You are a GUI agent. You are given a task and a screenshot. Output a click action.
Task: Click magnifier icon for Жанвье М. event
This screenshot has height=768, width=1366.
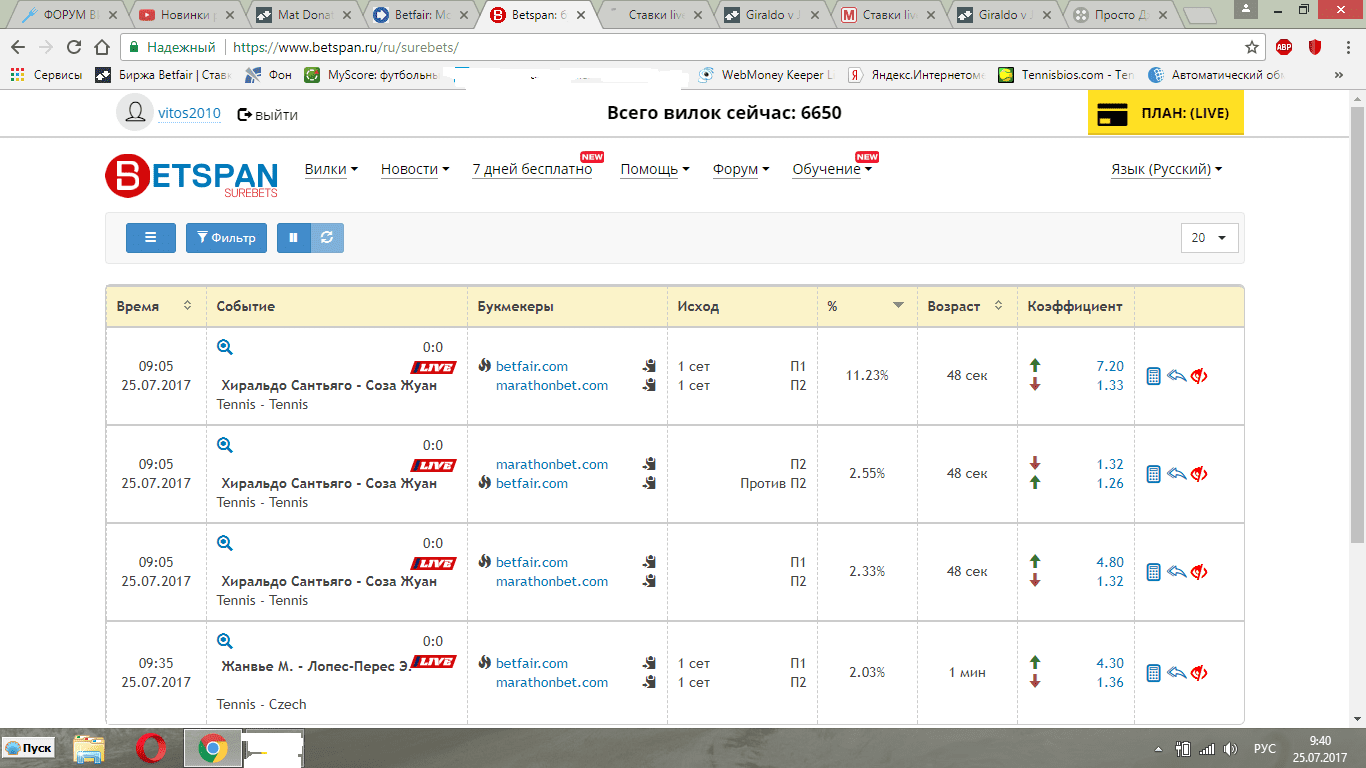coord(225,641)
